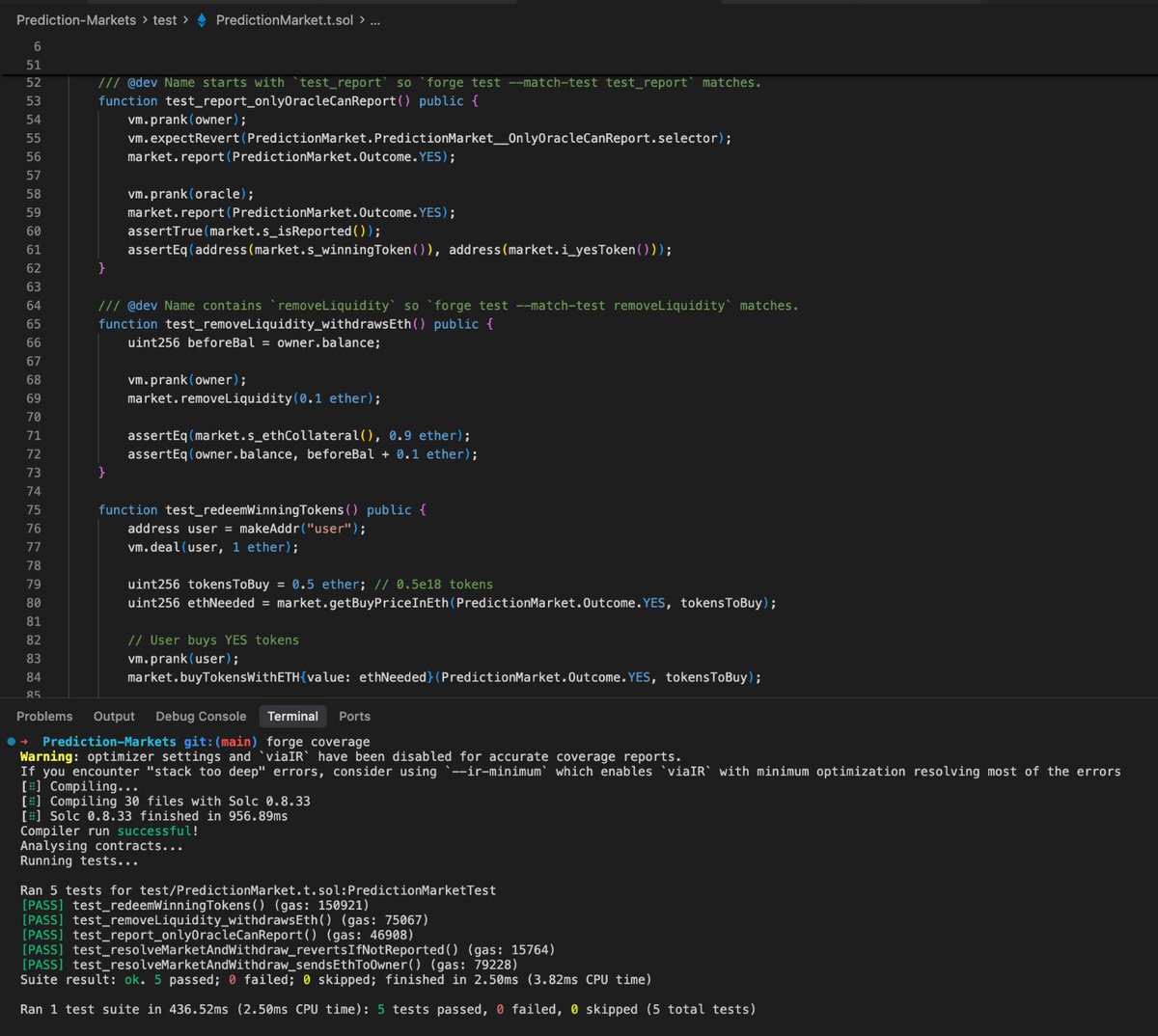Click the "forge coverage" command in terminal
This screenshot has height=1036, width=1158.
(x=317, y=742)
